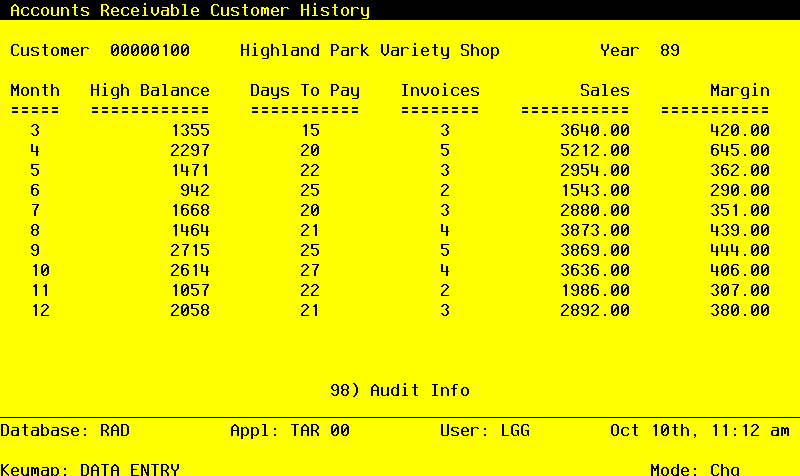Click month 12 in the Month column
800x476 pixels.
[x=40, y=310]
